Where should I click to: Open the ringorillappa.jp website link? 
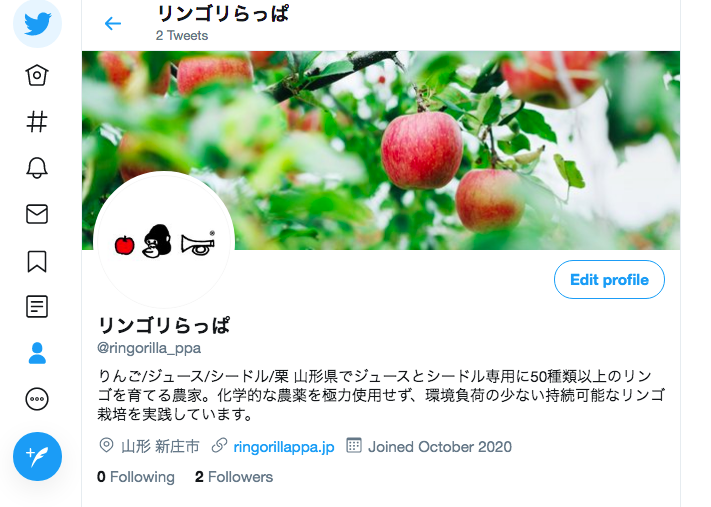[x=283, y=447]
